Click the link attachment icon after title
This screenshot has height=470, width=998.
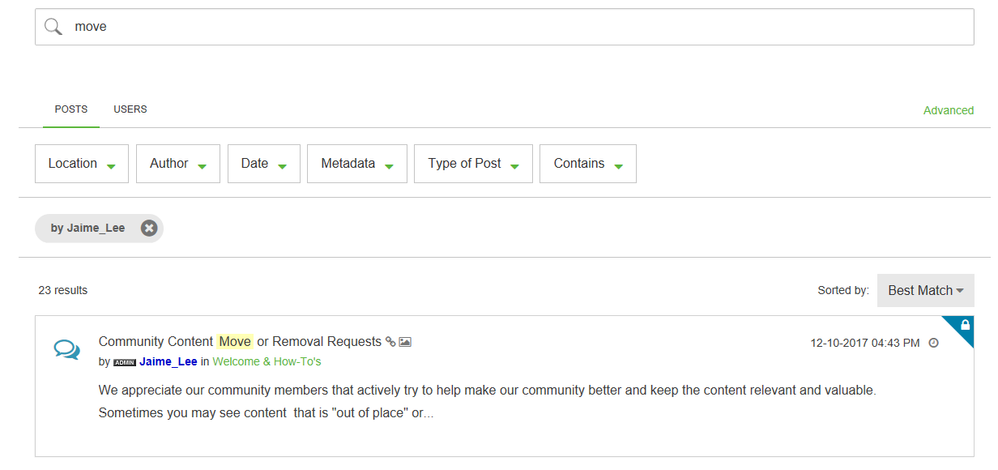point(391,342)
